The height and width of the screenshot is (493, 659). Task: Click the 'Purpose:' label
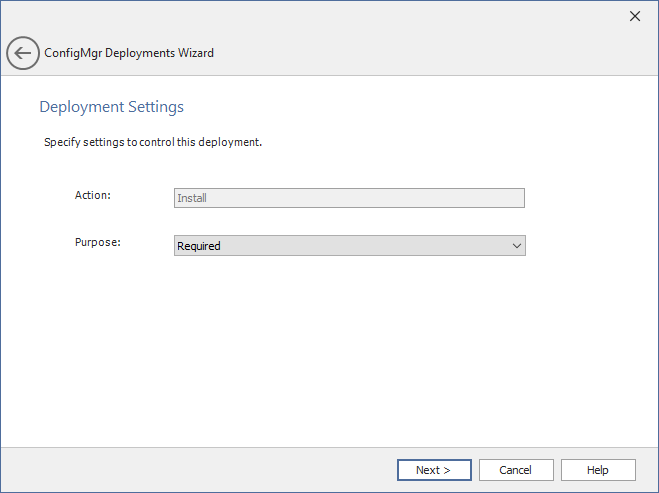[97, 242]
